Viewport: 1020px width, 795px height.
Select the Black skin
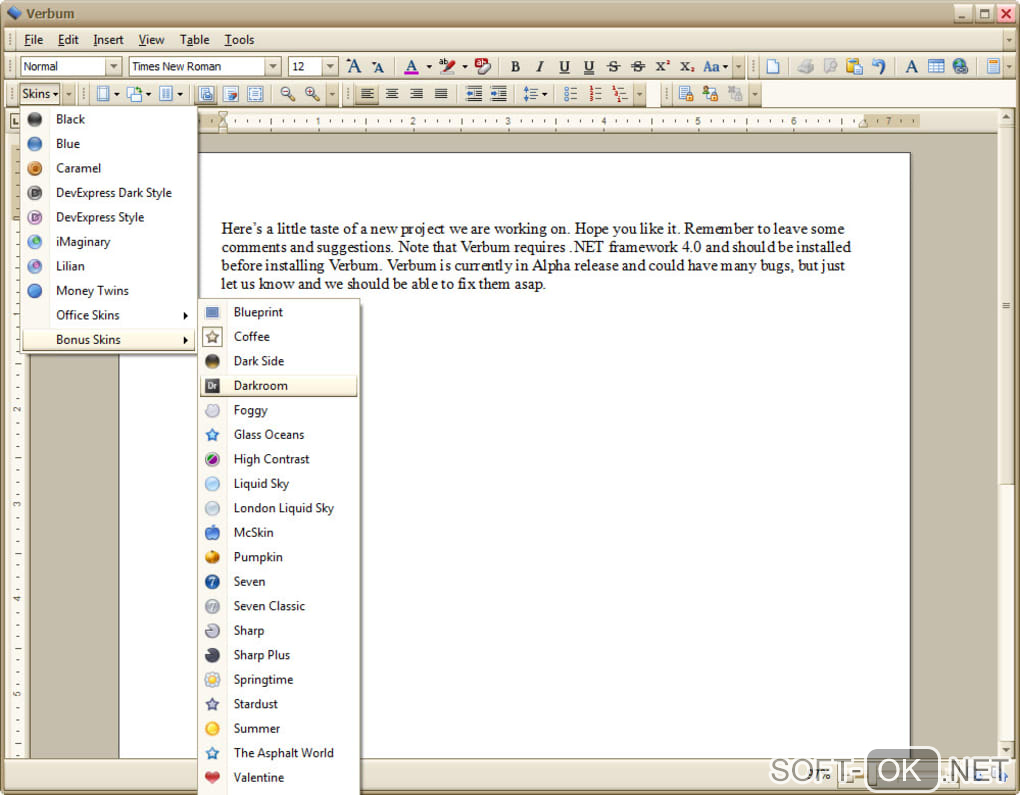click(x=109, y=119)
